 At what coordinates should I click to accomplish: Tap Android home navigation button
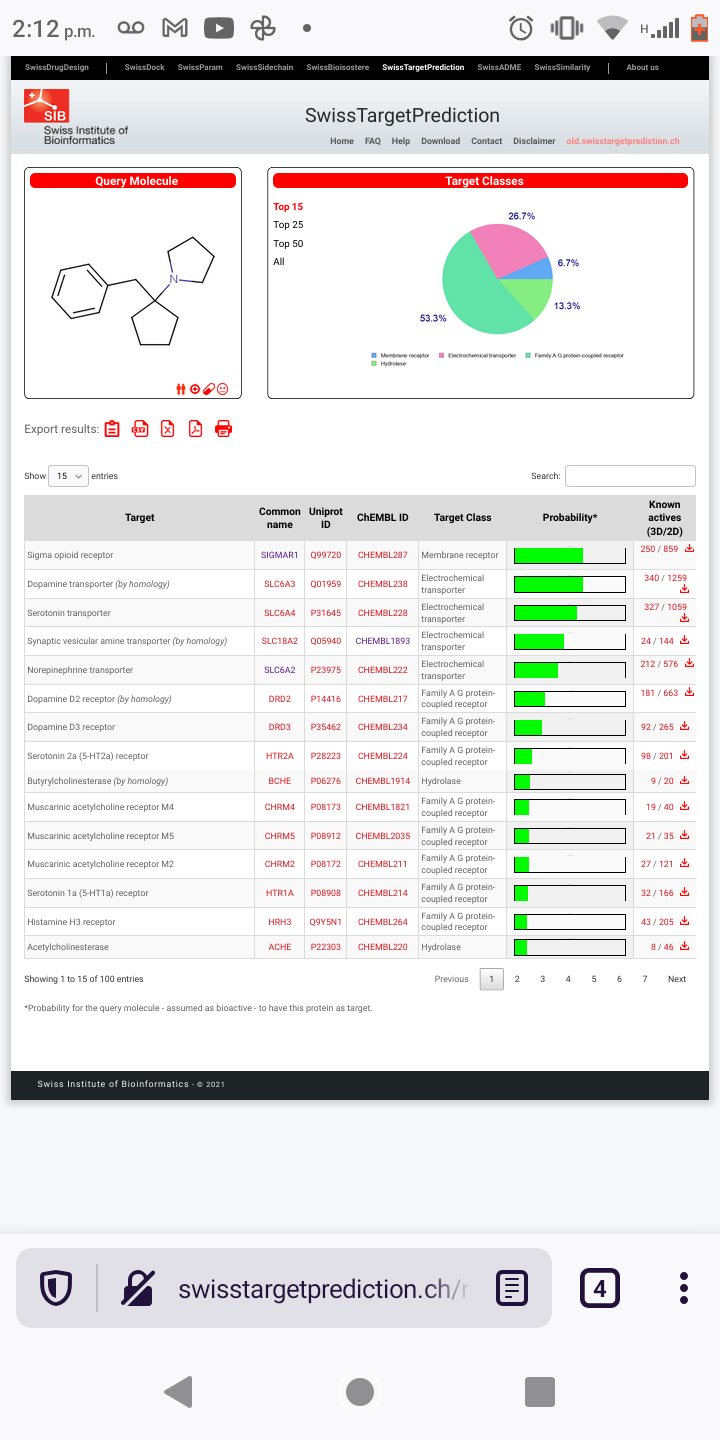click(360, 1391)
